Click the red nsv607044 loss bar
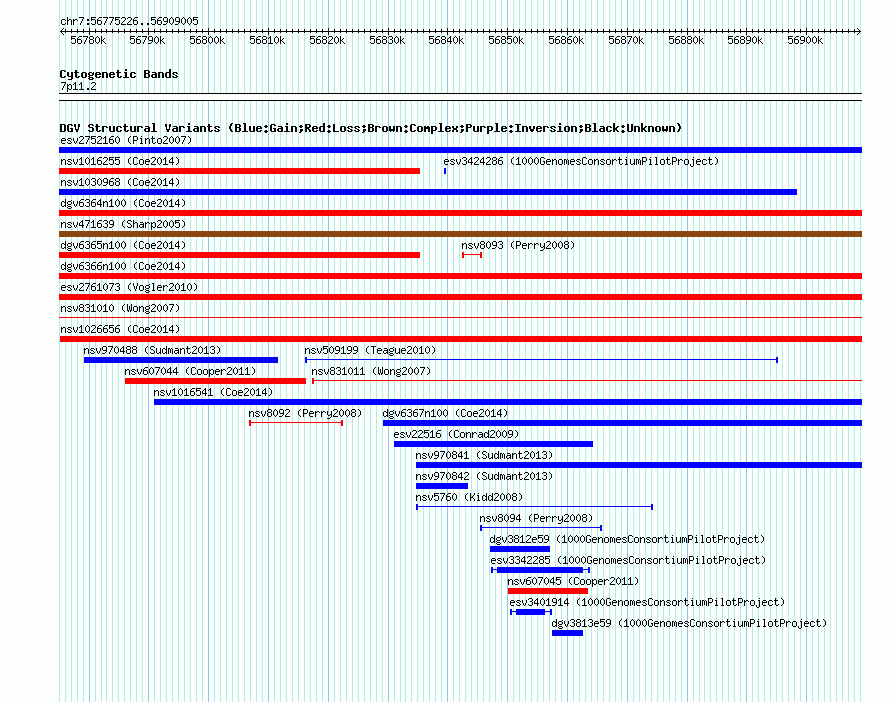This screenshot has width=890, height=702. [215, 381]
